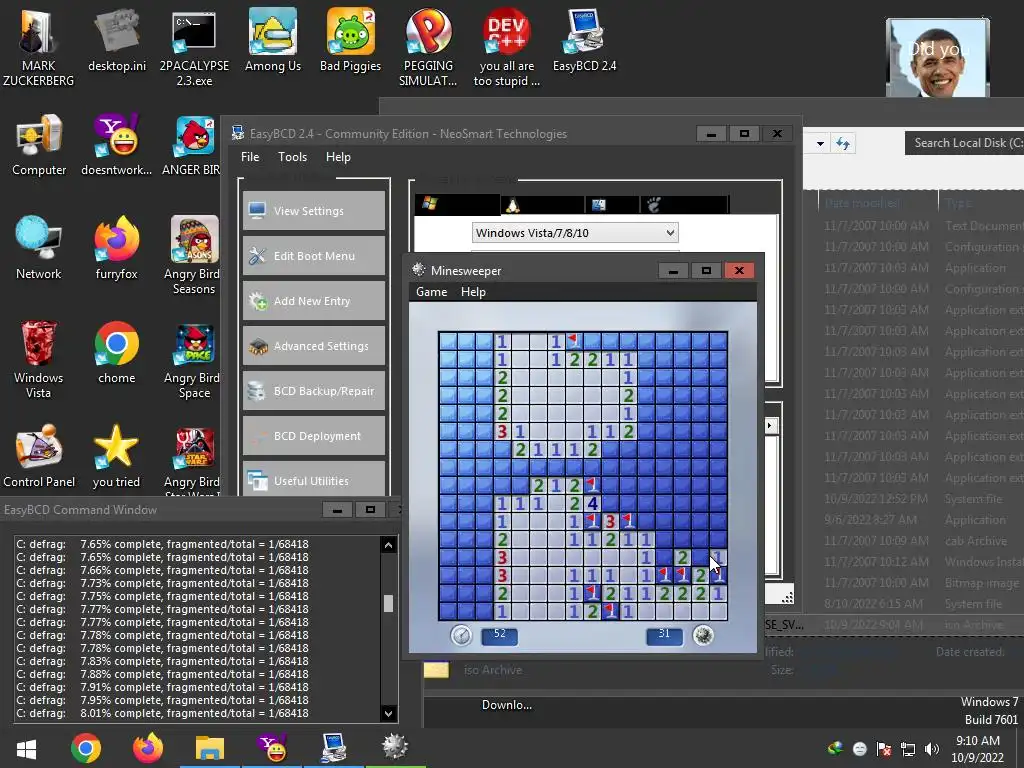This screenshot has height=768, width=1024.
Task: Click the Yahoo Messenger icon in the taskbar
Action: tap(272, 748)
